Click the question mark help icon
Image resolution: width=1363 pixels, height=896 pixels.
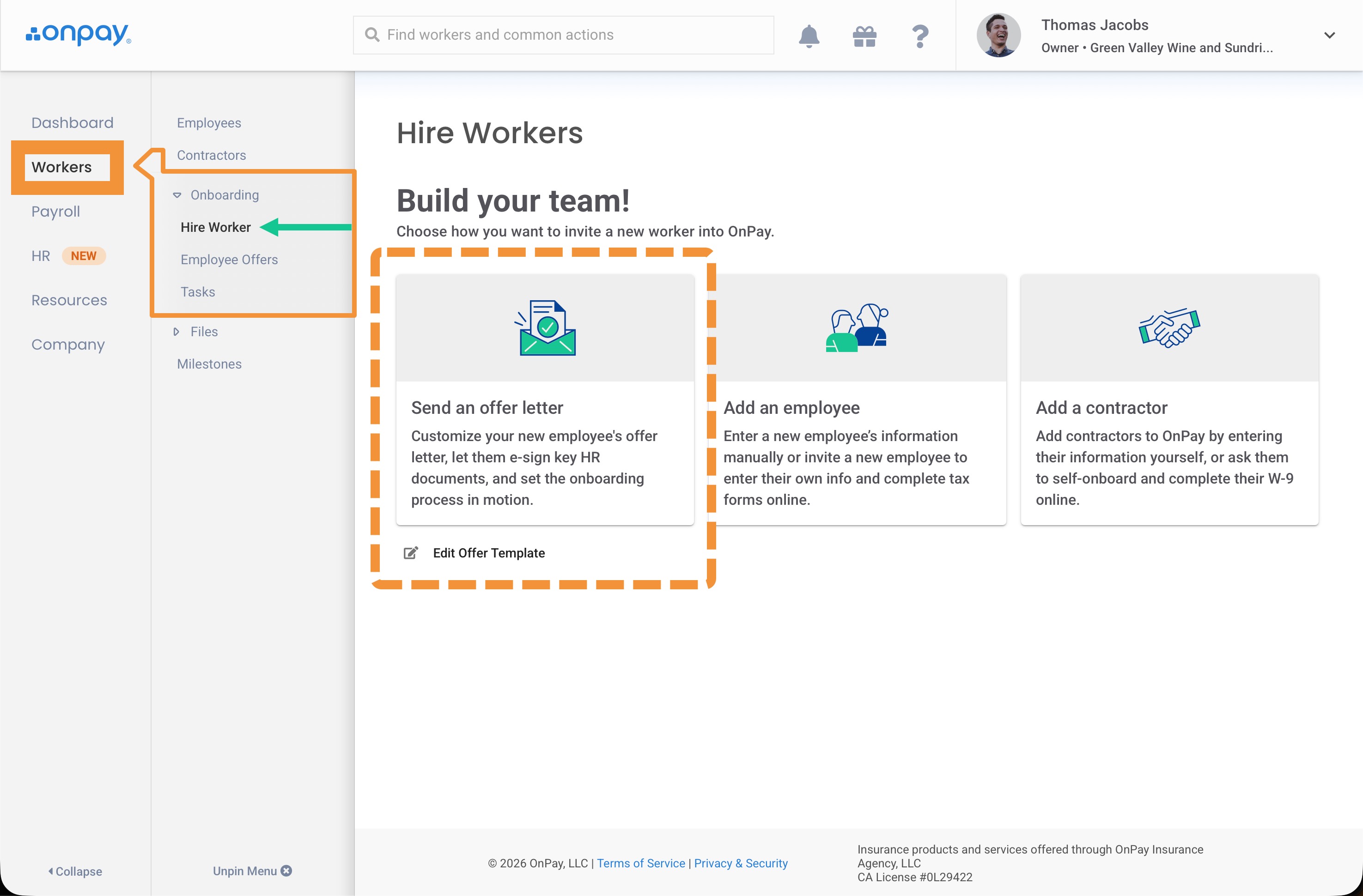920,36
